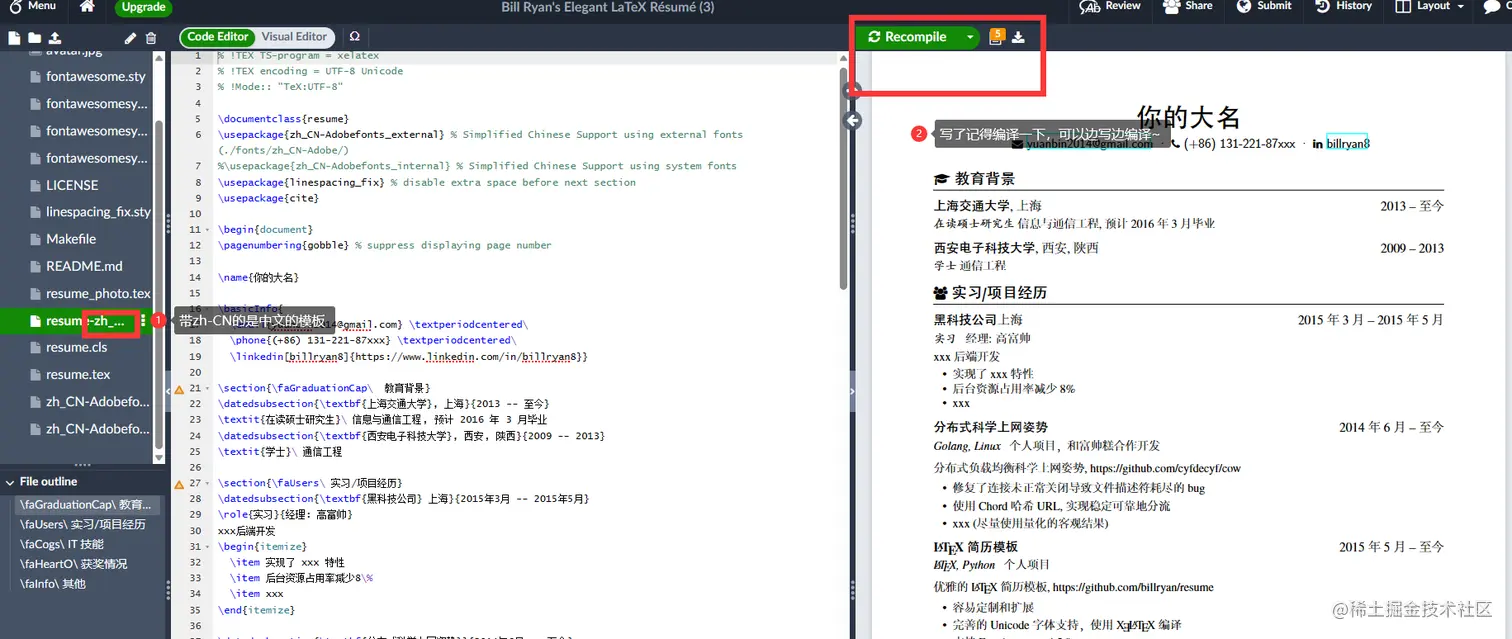1512x639 pixels.
Task: Click the green Upgrade button
Action: (x=144, y=7)
